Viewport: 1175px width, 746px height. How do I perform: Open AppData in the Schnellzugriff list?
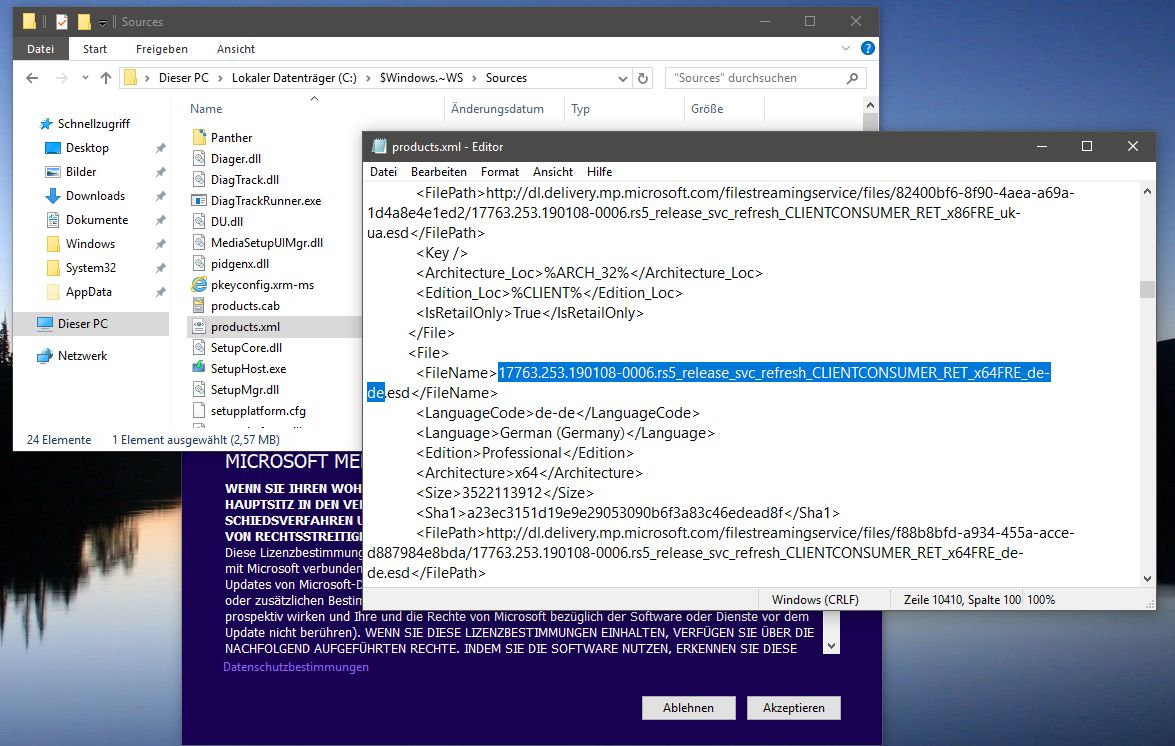click(88, 291)
